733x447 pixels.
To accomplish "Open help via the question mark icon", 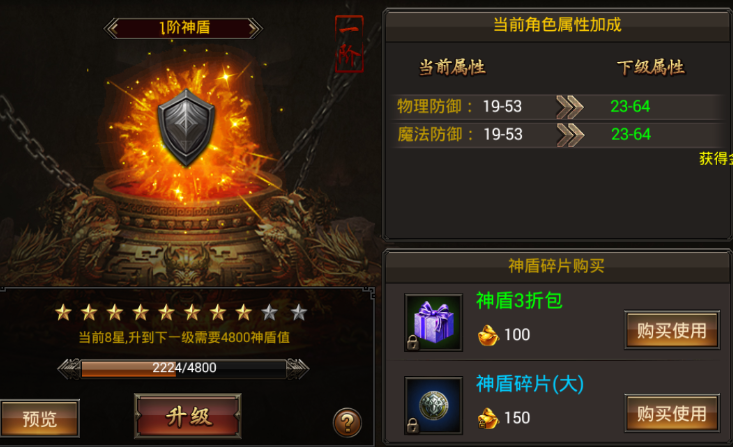I will tap(347, 423).
